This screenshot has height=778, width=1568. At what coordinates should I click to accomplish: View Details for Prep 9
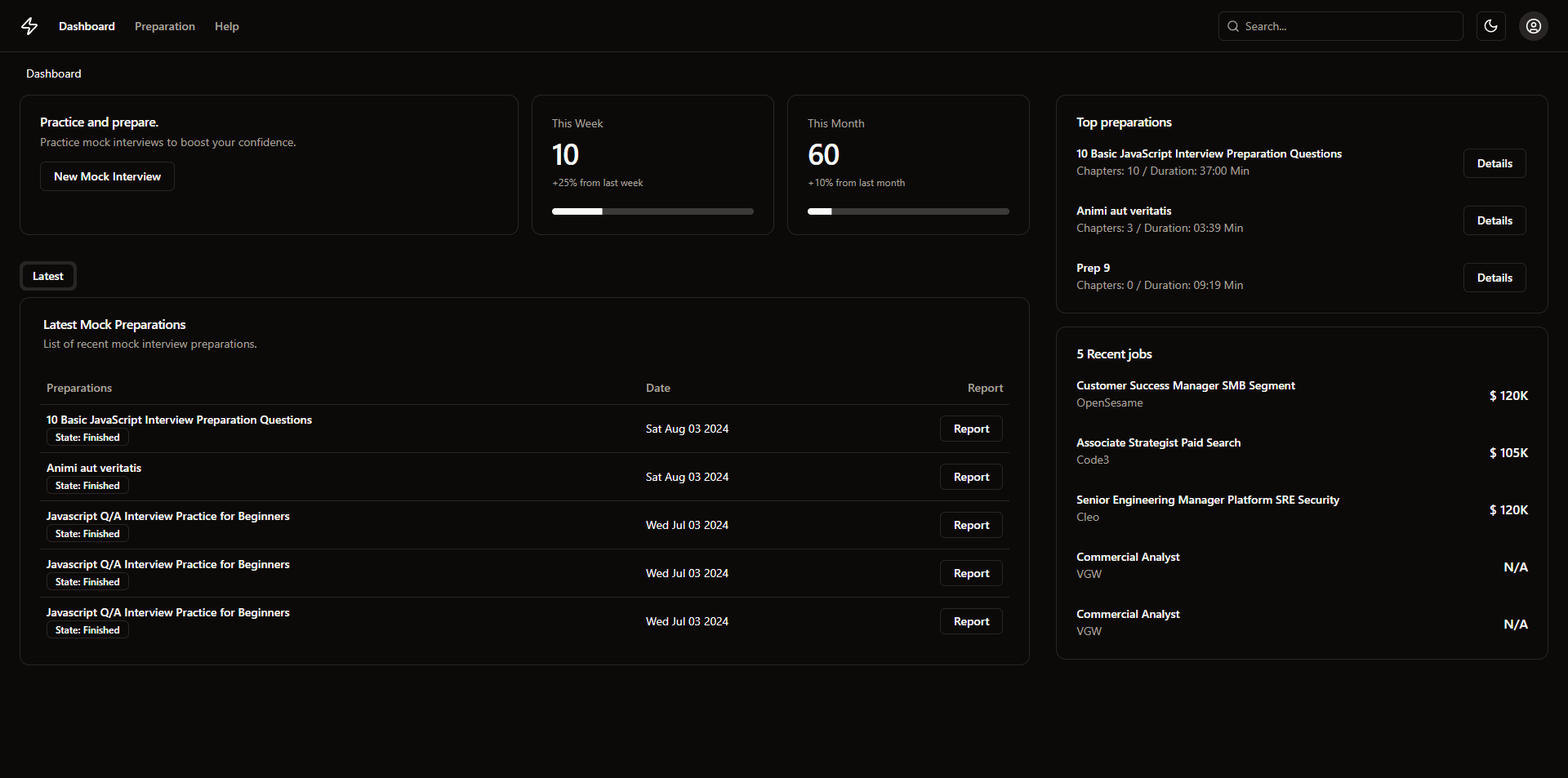point(1494,278)
